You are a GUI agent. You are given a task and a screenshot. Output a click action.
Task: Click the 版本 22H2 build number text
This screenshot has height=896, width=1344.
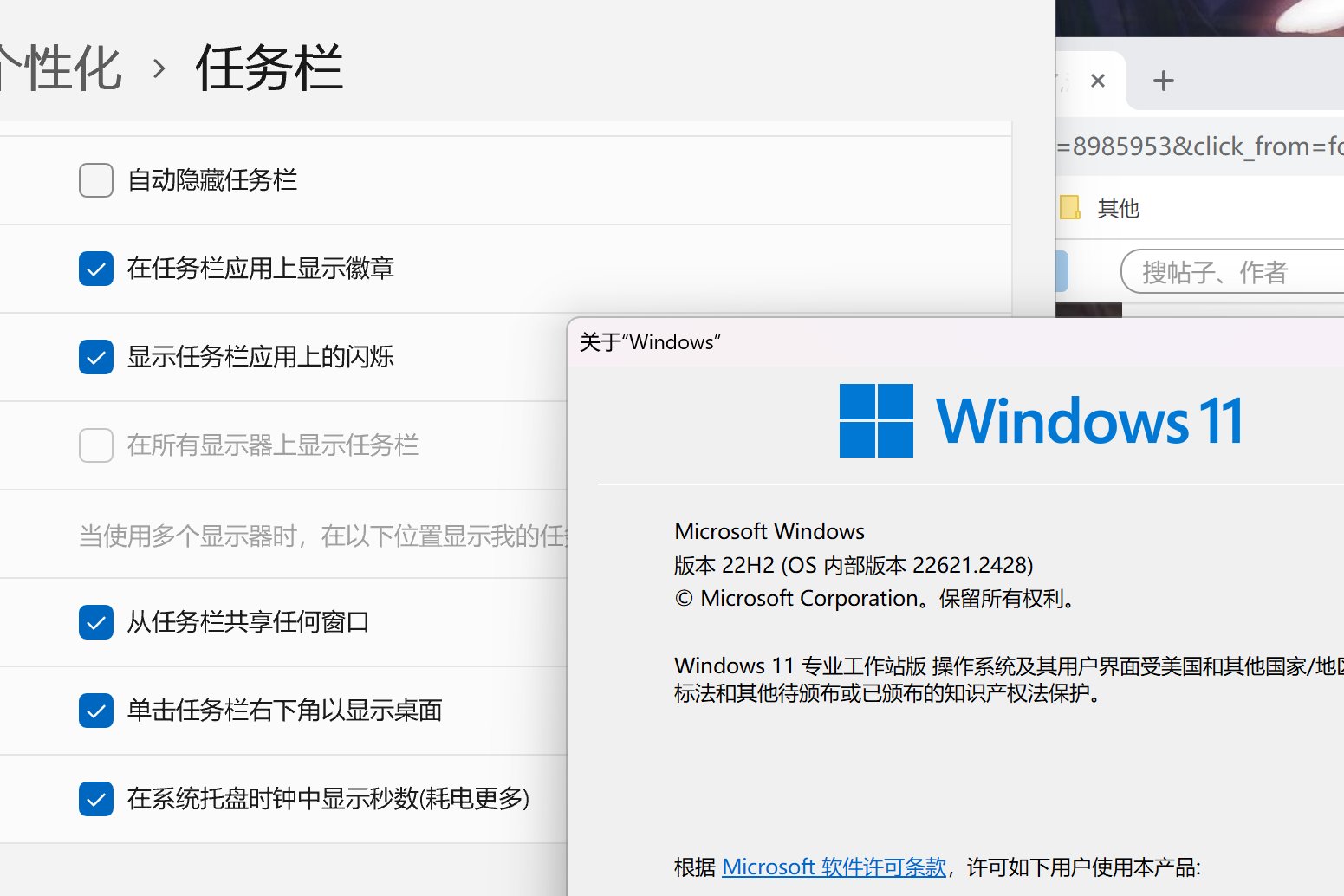coord(854,565)
